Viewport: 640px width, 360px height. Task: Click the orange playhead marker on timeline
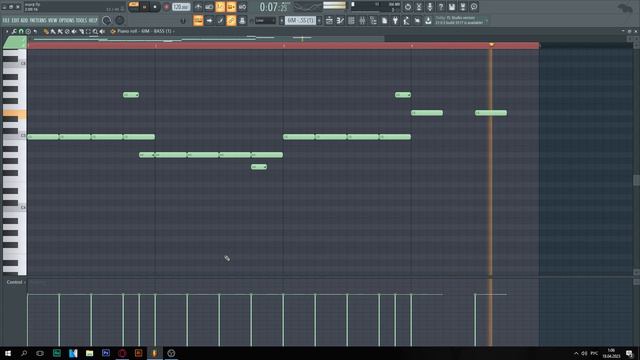491,44
